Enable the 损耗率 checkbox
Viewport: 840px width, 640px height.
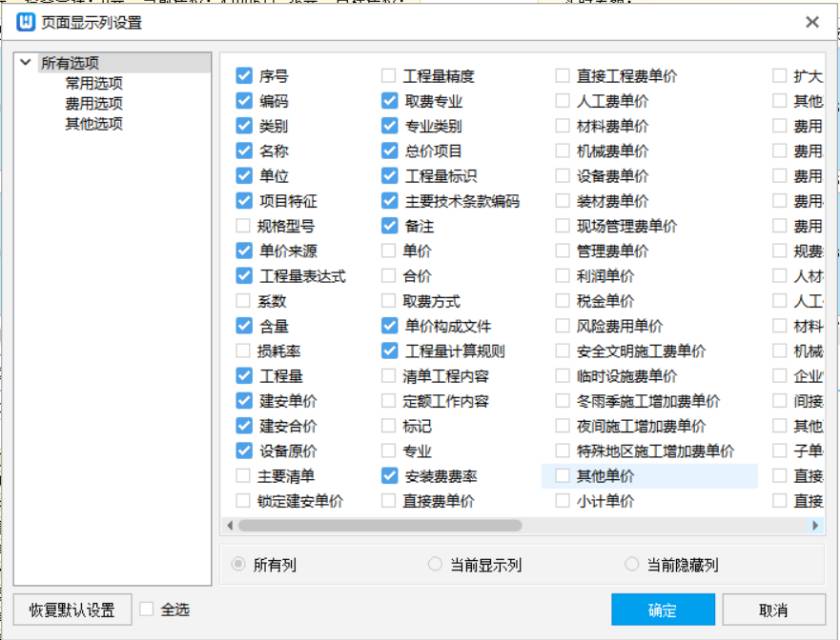click(243, 351)
